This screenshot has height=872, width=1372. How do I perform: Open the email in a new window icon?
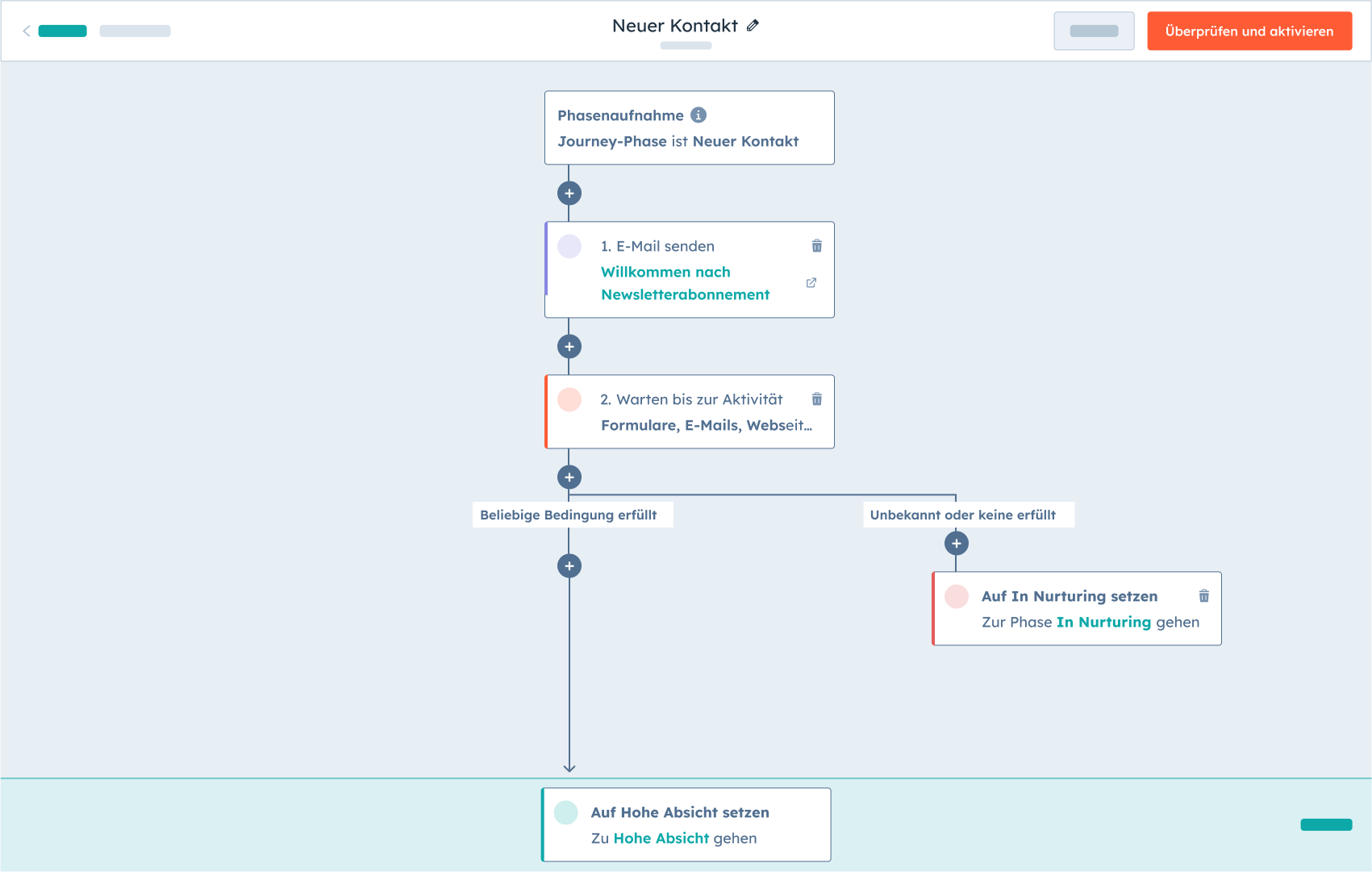(x=811, y=283)
